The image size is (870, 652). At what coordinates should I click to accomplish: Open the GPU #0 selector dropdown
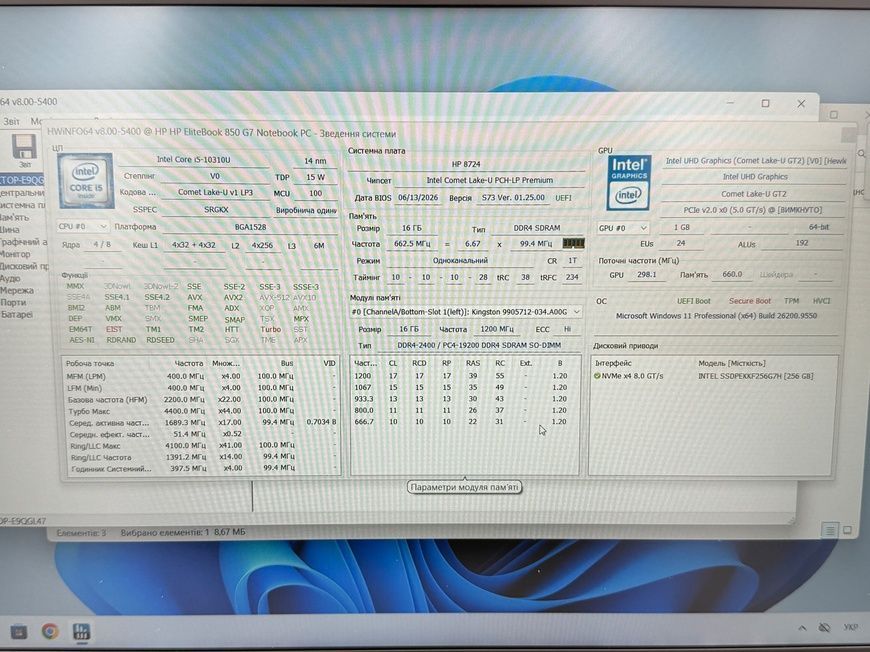[x=623, y=228]
